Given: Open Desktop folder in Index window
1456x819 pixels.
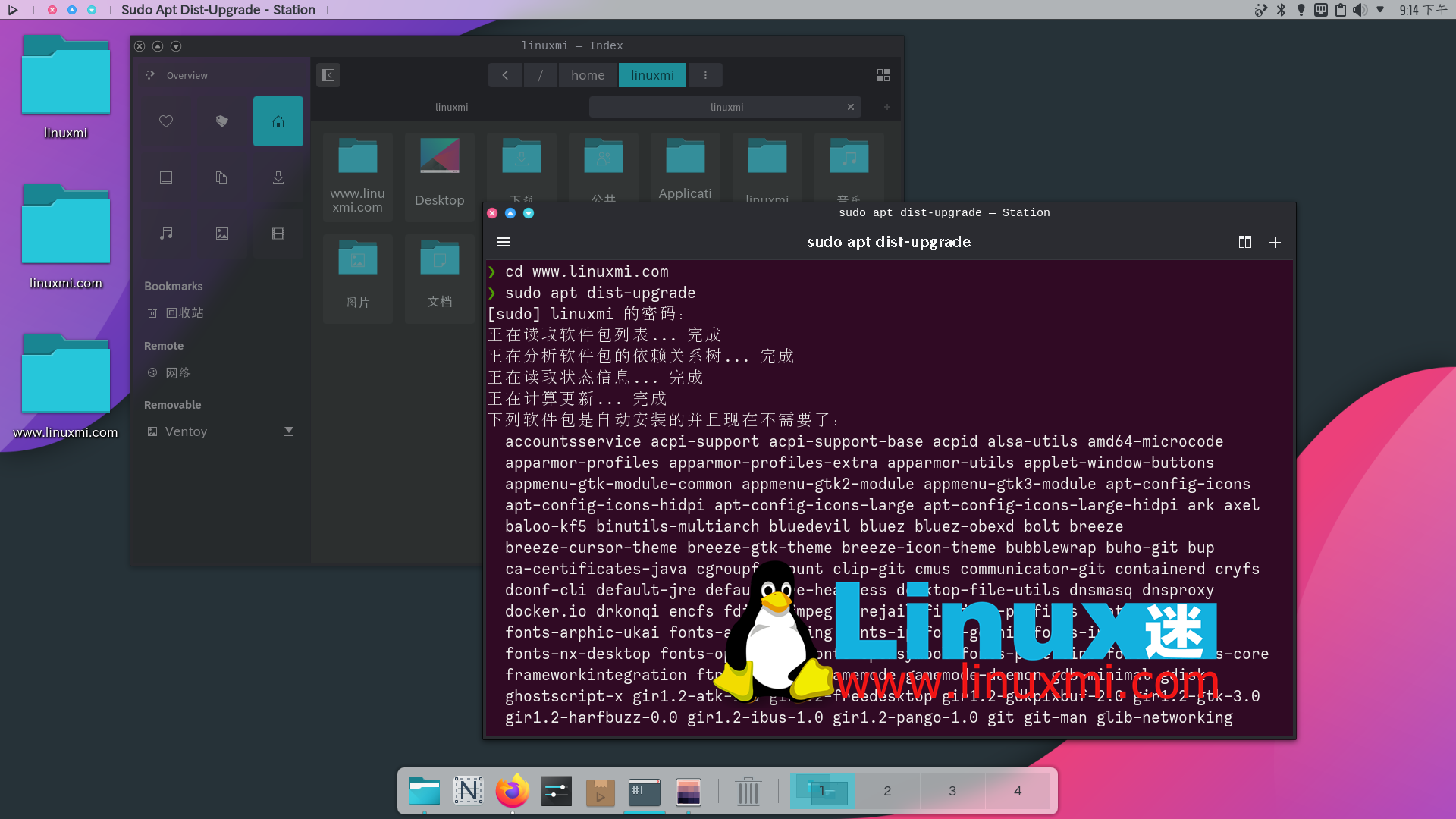Looking at the screenshot, I should click(439, 177).
